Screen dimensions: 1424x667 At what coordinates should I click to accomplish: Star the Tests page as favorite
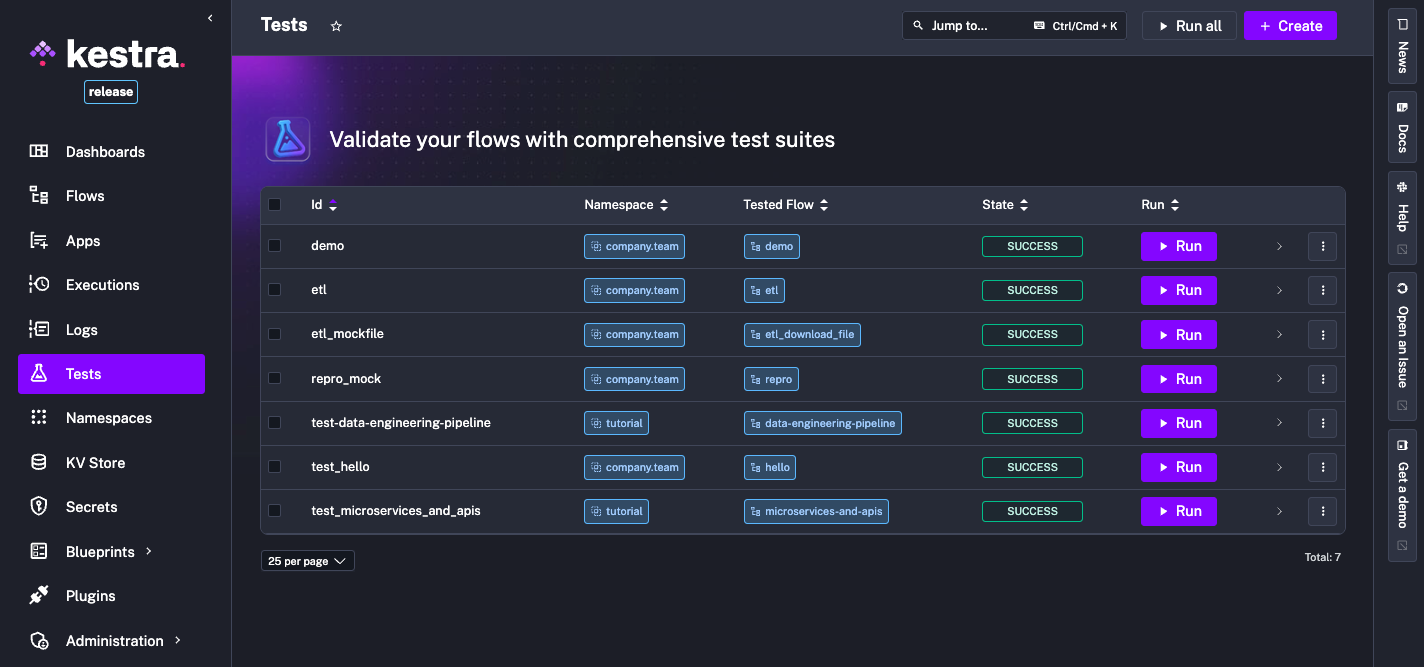pos(336,26)
